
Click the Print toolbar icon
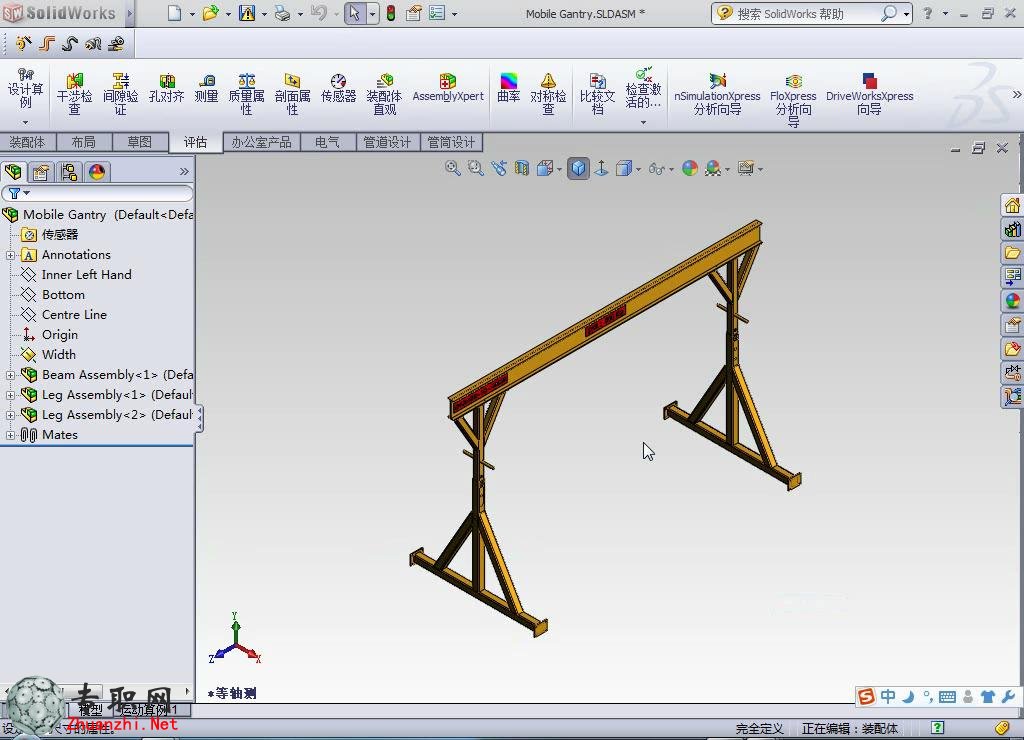(282, 13)
